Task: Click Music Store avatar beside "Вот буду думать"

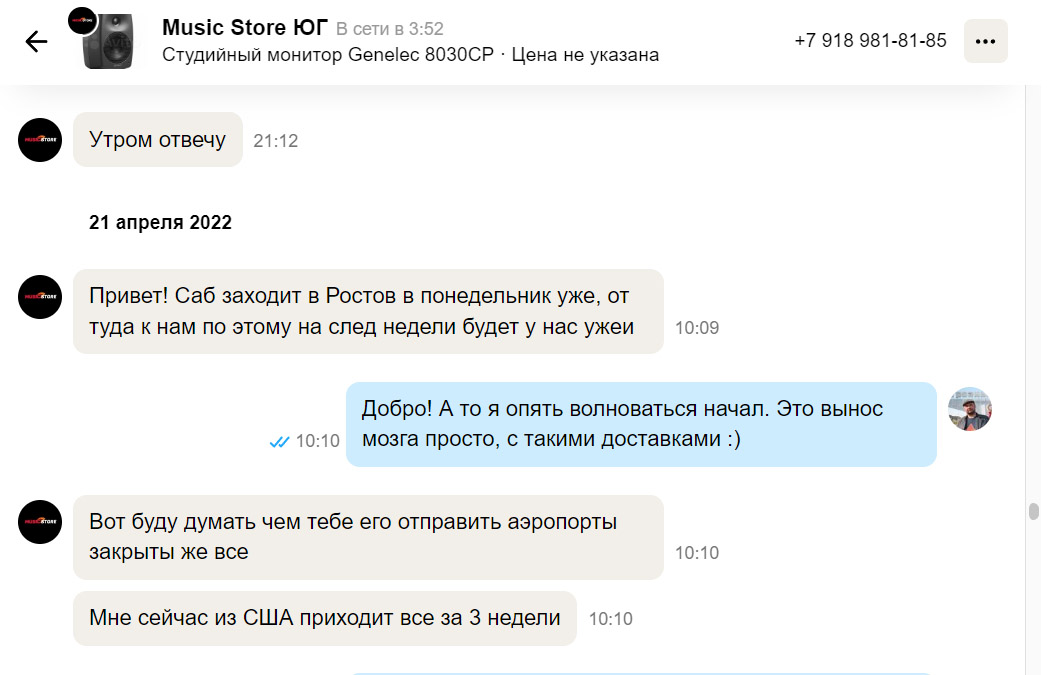Action: point(40,522)
